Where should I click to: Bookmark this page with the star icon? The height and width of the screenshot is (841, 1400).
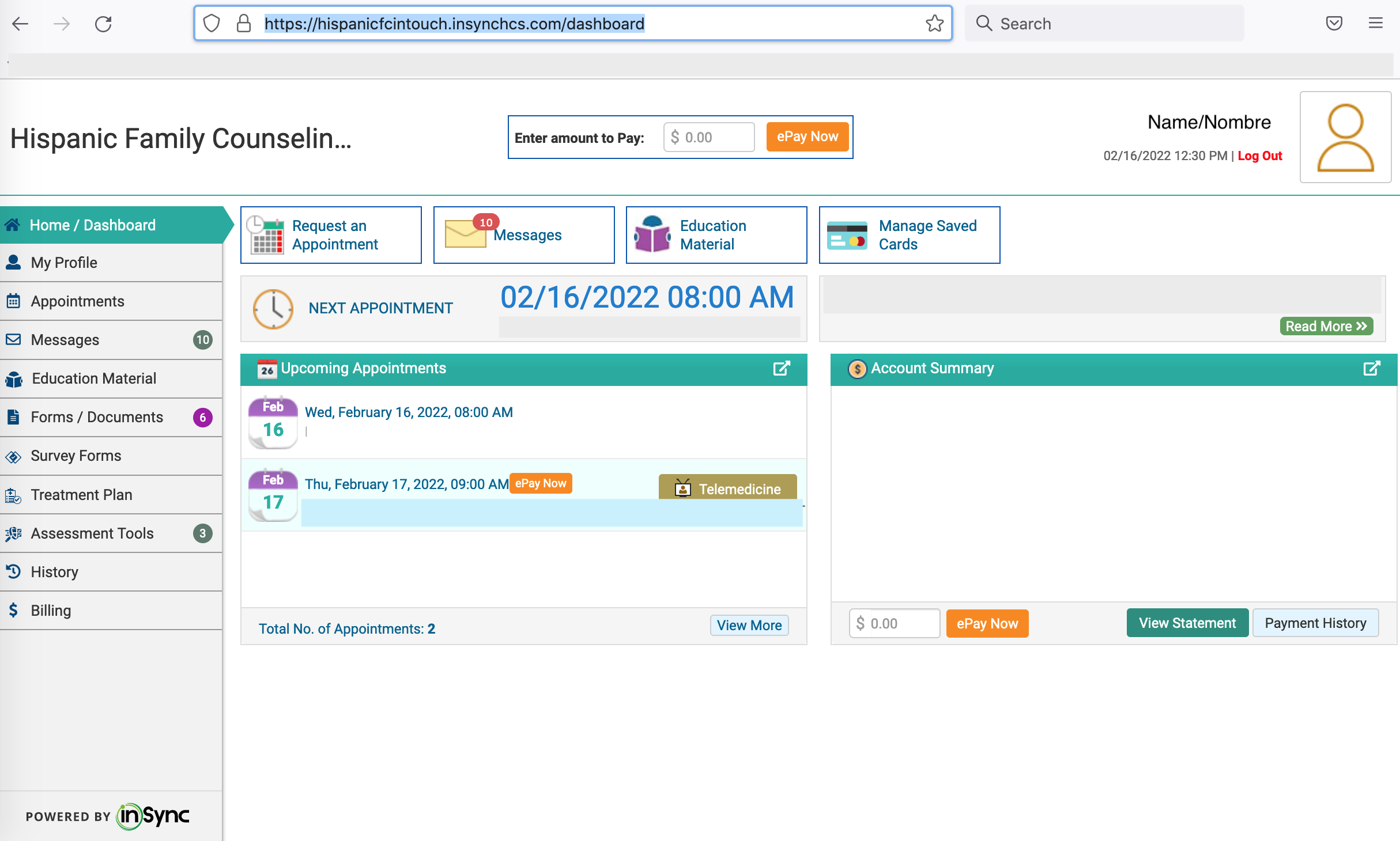(x=934, y=24)
